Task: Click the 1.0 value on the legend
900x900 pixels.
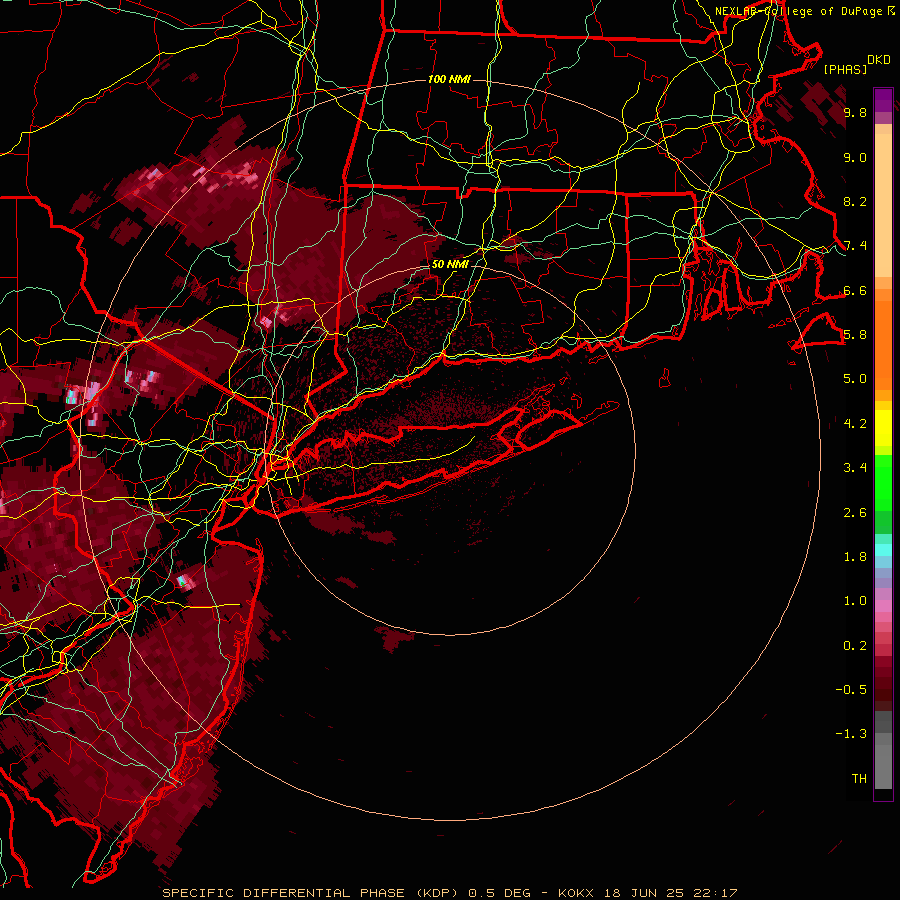Action: tap(855, 601)
